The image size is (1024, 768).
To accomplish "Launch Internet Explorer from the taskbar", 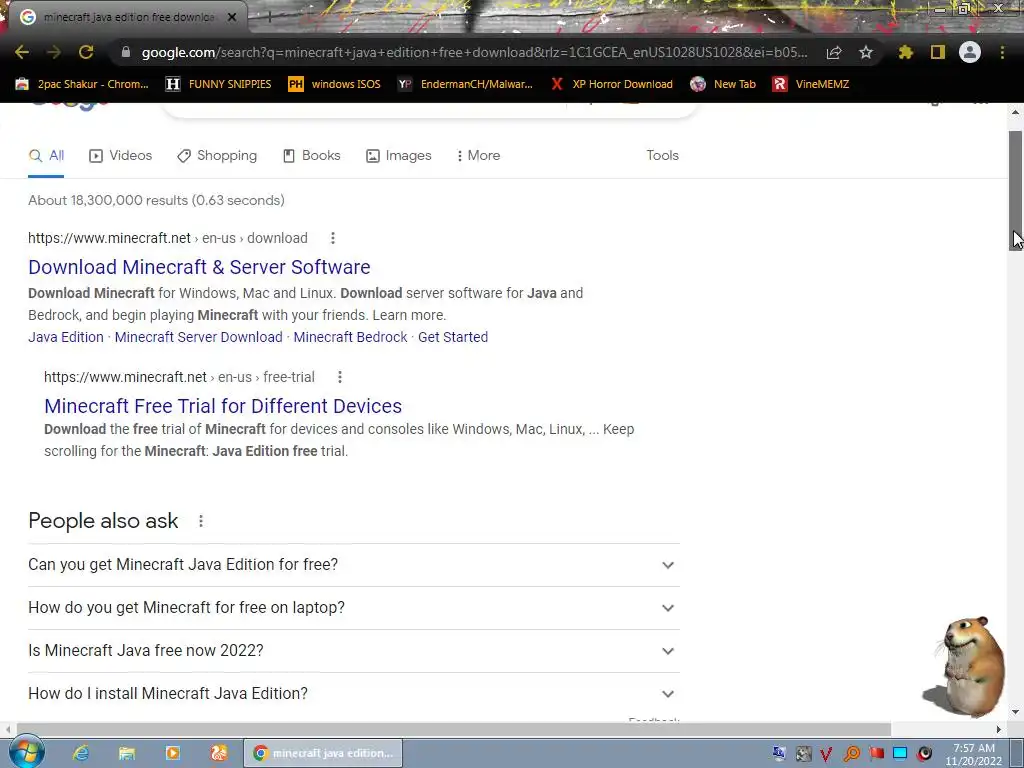I will coord(81,753).
